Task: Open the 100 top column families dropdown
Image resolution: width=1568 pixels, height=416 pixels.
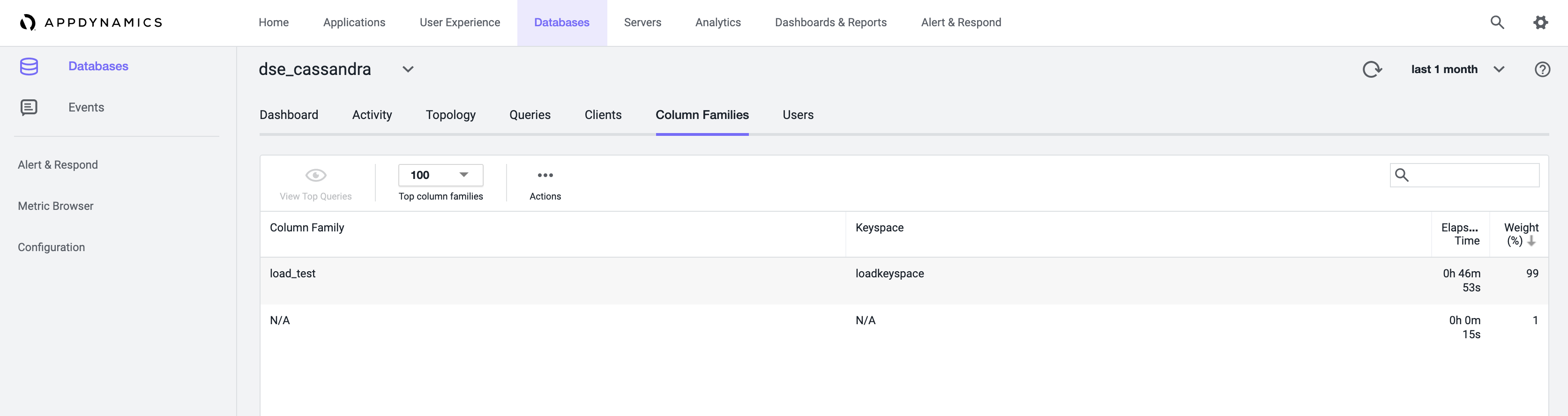Action: point(441,175)
